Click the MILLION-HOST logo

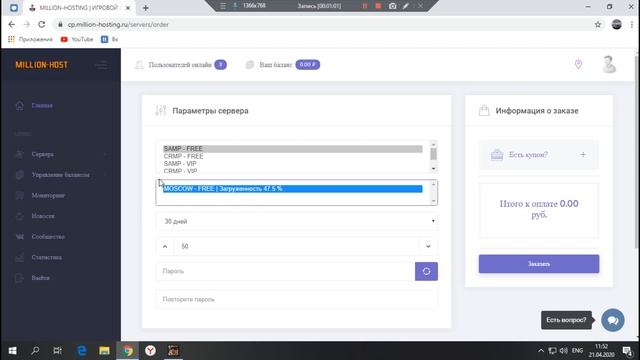[x=42, y=65]
